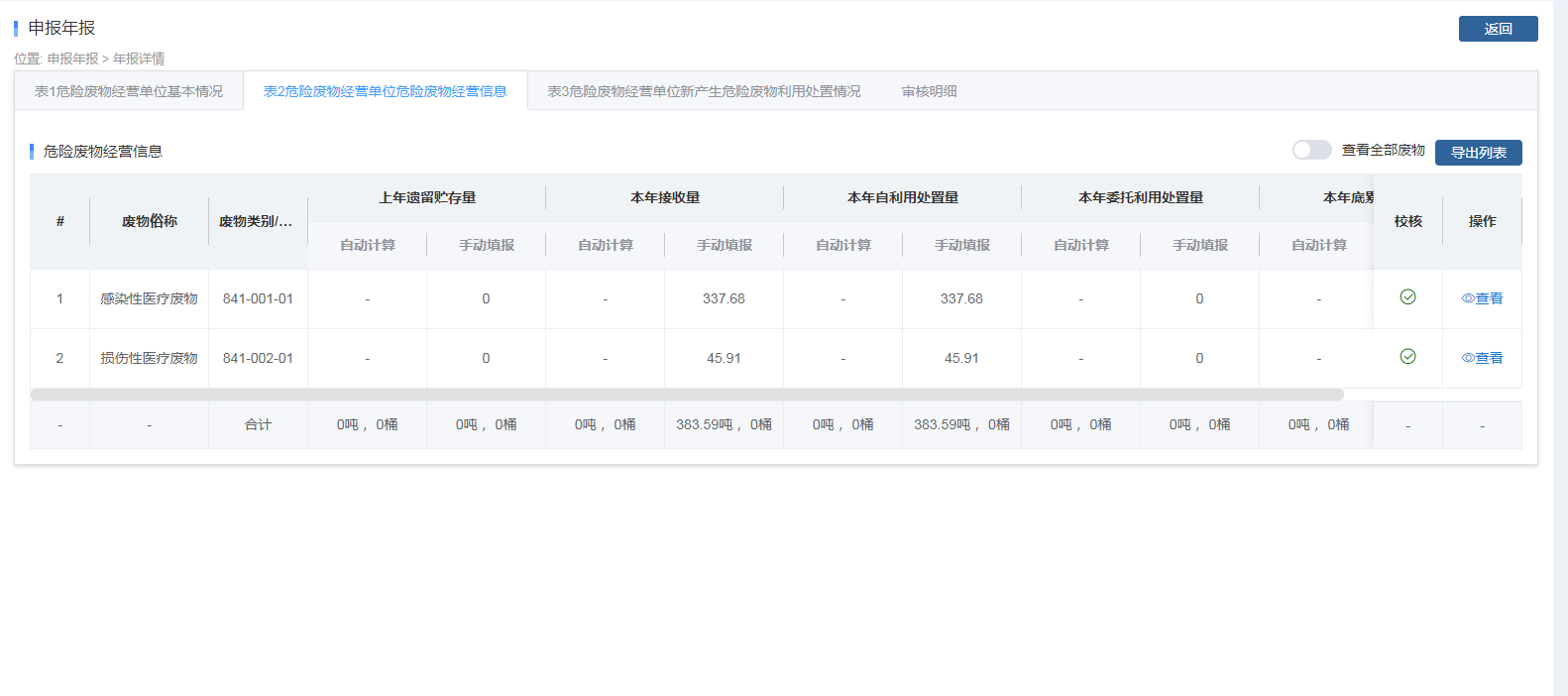Viewport: 1568px width, 696px height.
Task: Click the horizontal table scrollbar
Action: click(x=686, y=395)
